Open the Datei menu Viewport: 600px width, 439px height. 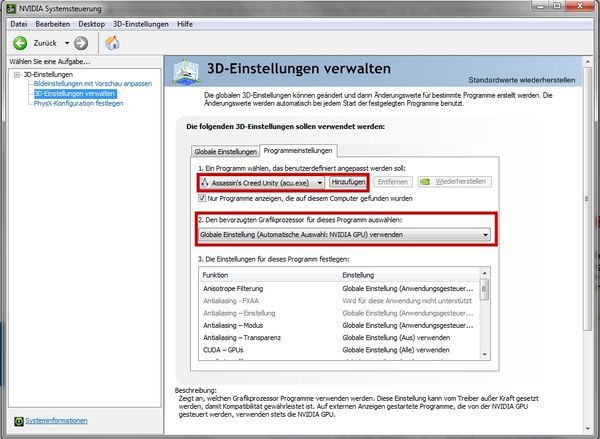tap(18, 24)
